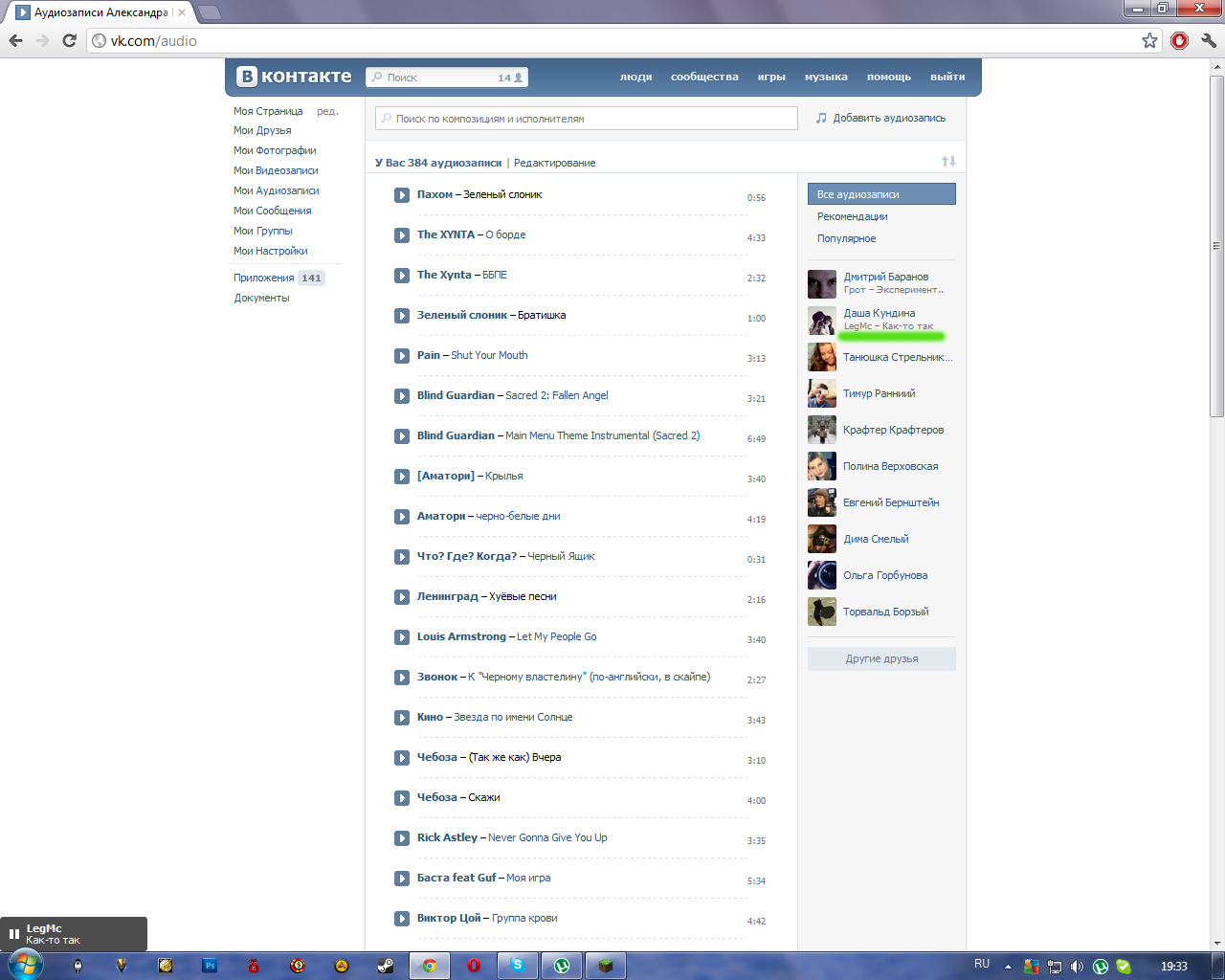
Task: Click the VKontakte logo
Action: pyautogui.click(x=295, y=77)
